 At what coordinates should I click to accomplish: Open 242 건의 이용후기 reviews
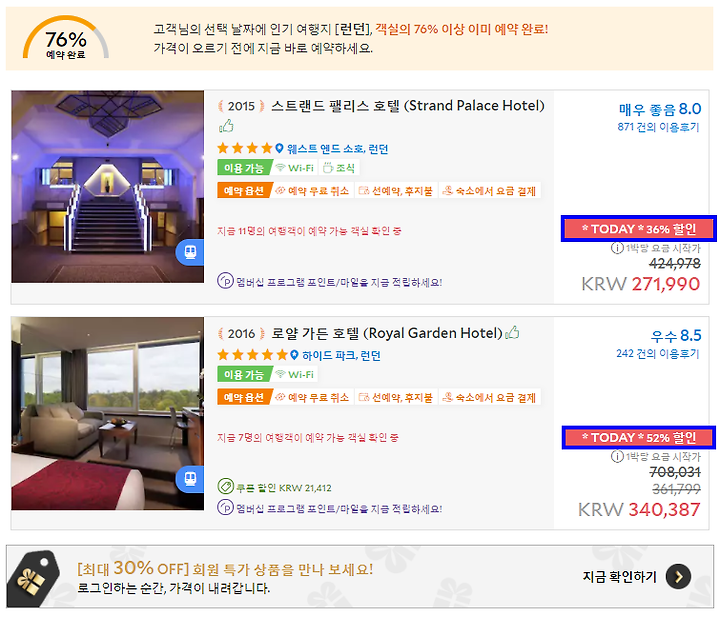point(658,353)
